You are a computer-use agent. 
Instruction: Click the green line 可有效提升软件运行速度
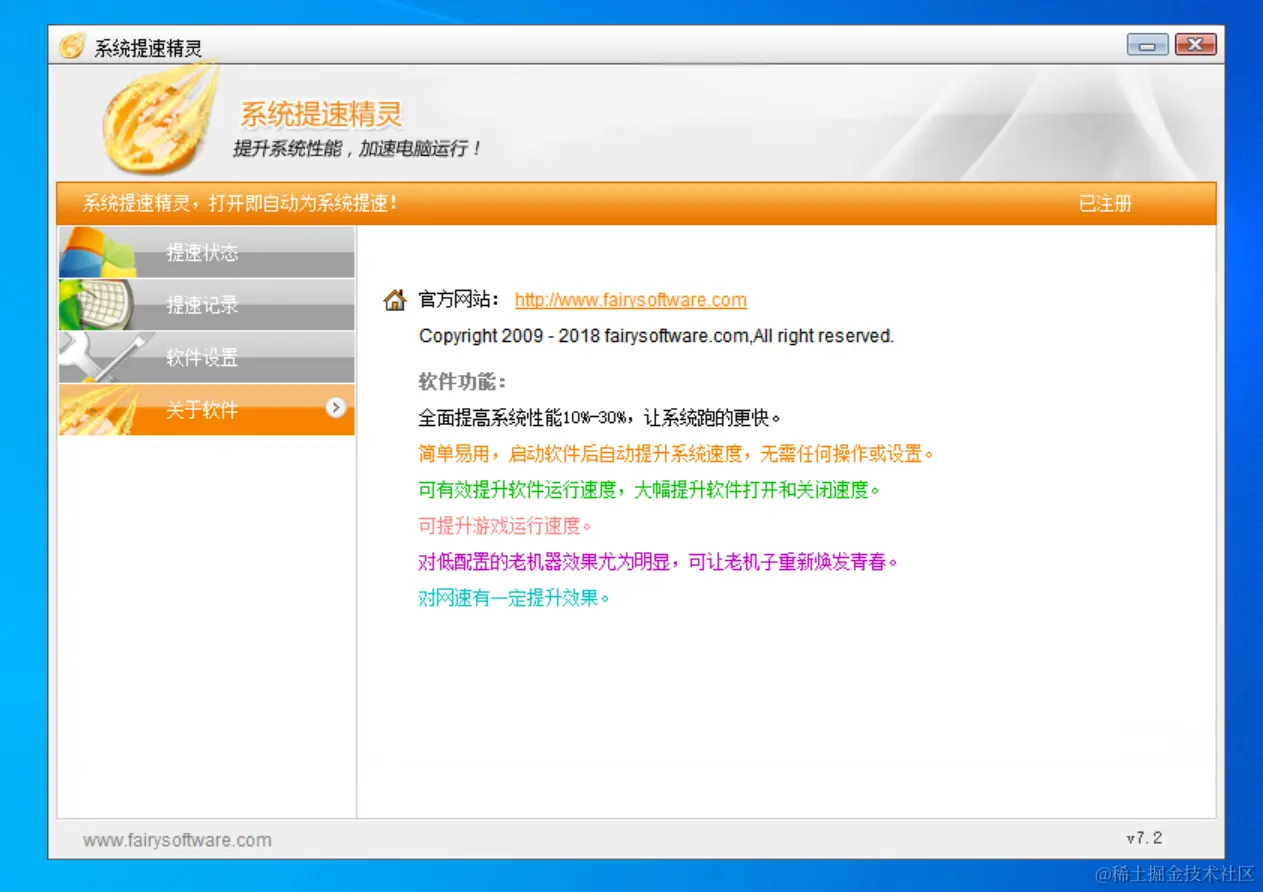coord(650,490)
